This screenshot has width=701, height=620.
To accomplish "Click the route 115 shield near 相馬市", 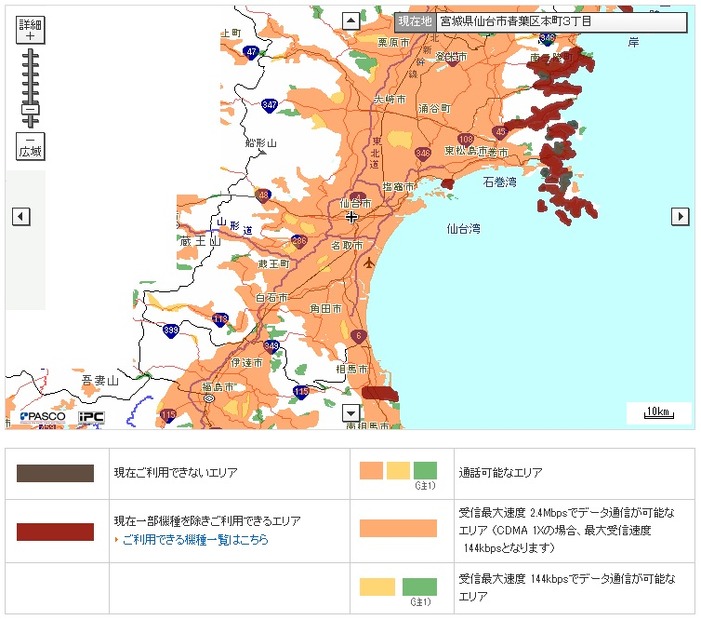I will click(301, 392).
